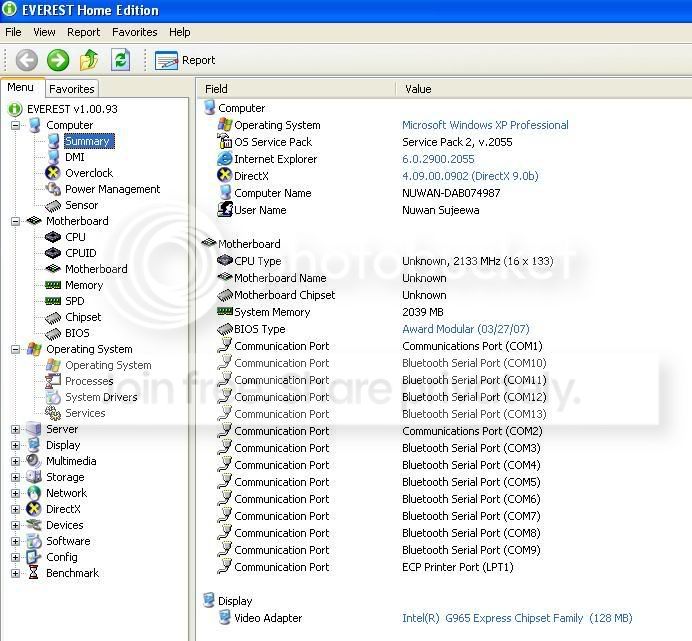This screenshot has height=641, width=692.
Task: Expand the Software tree node
Action: coord(15,541)
